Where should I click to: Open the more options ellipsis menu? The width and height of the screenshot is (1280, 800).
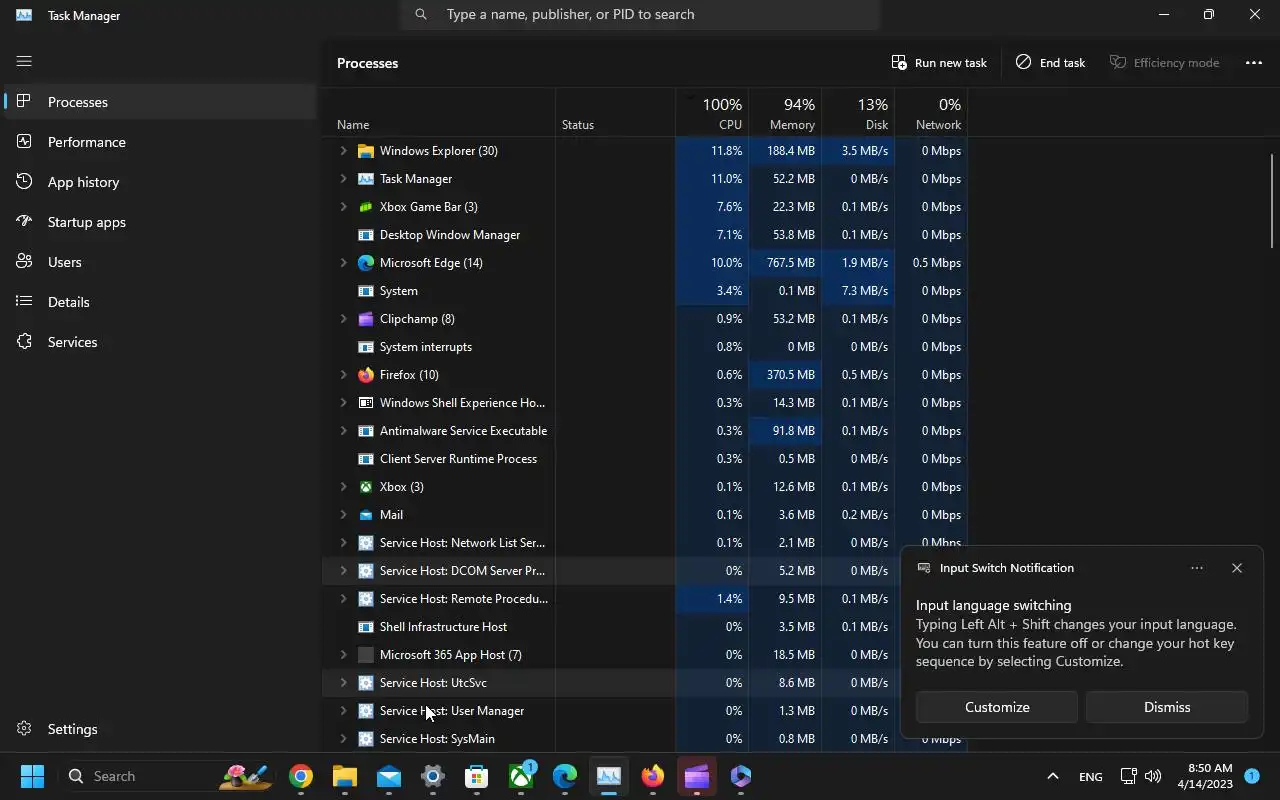pyautogui.click(x=1253, y=62)
